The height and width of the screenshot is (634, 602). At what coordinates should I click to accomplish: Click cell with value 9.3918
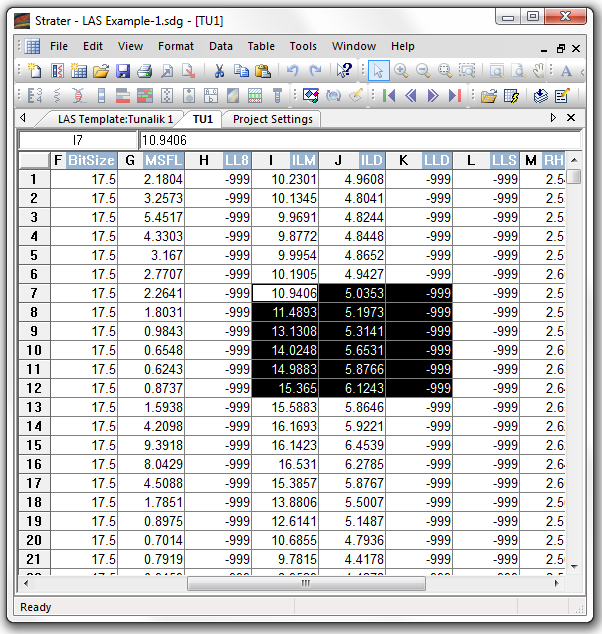[x=151, y=445]
